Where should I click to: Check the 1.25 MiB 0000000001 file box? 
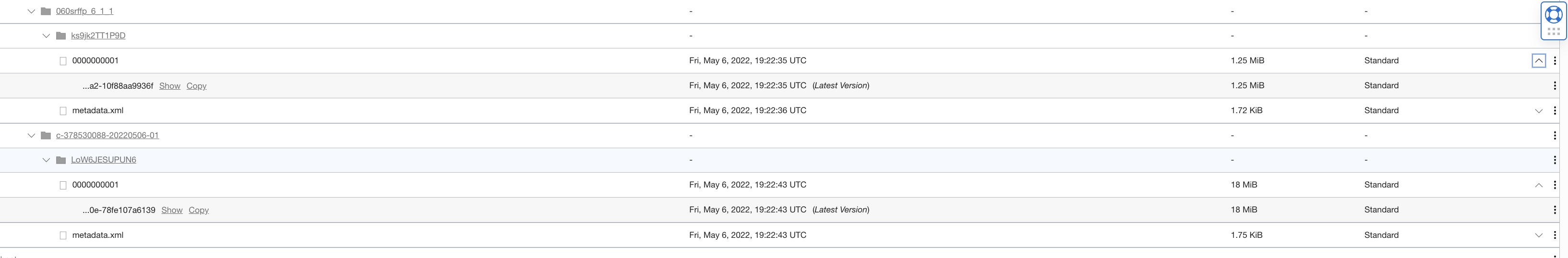63,61
